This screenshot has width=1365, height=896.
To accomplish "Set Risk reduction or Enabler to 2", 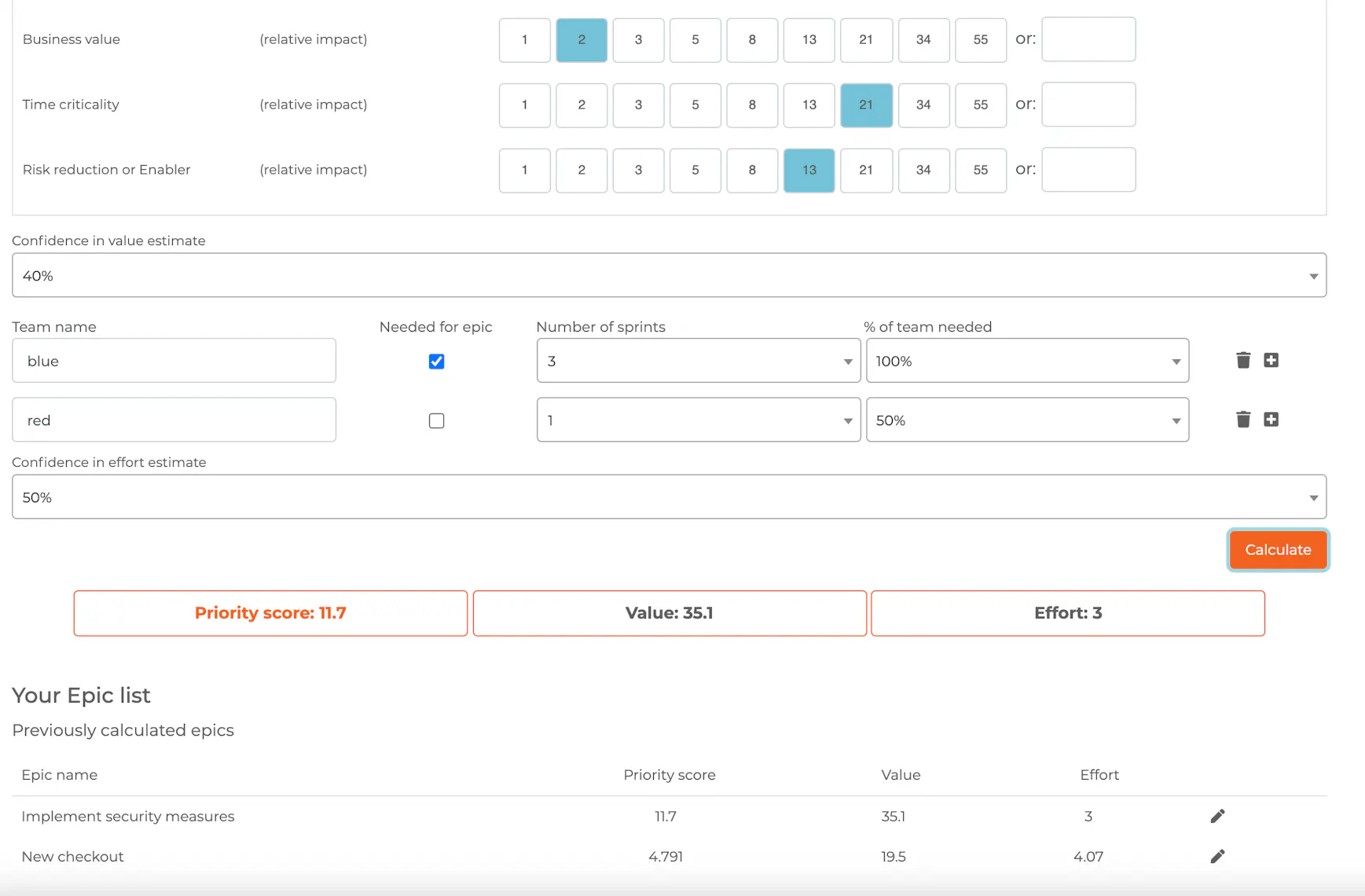I will (x=582, y=170).
